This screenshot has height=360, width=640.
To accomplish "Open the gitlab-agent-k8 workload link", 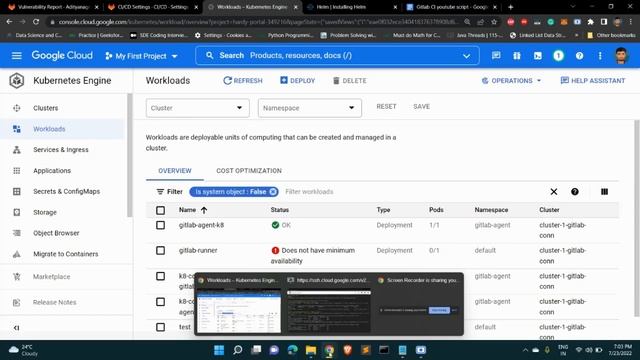I will pos(201,225).
